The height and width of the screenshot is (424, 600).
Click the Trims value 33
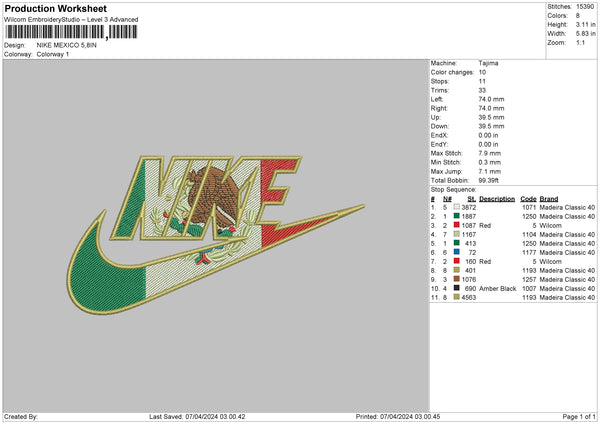coord(482,90)
